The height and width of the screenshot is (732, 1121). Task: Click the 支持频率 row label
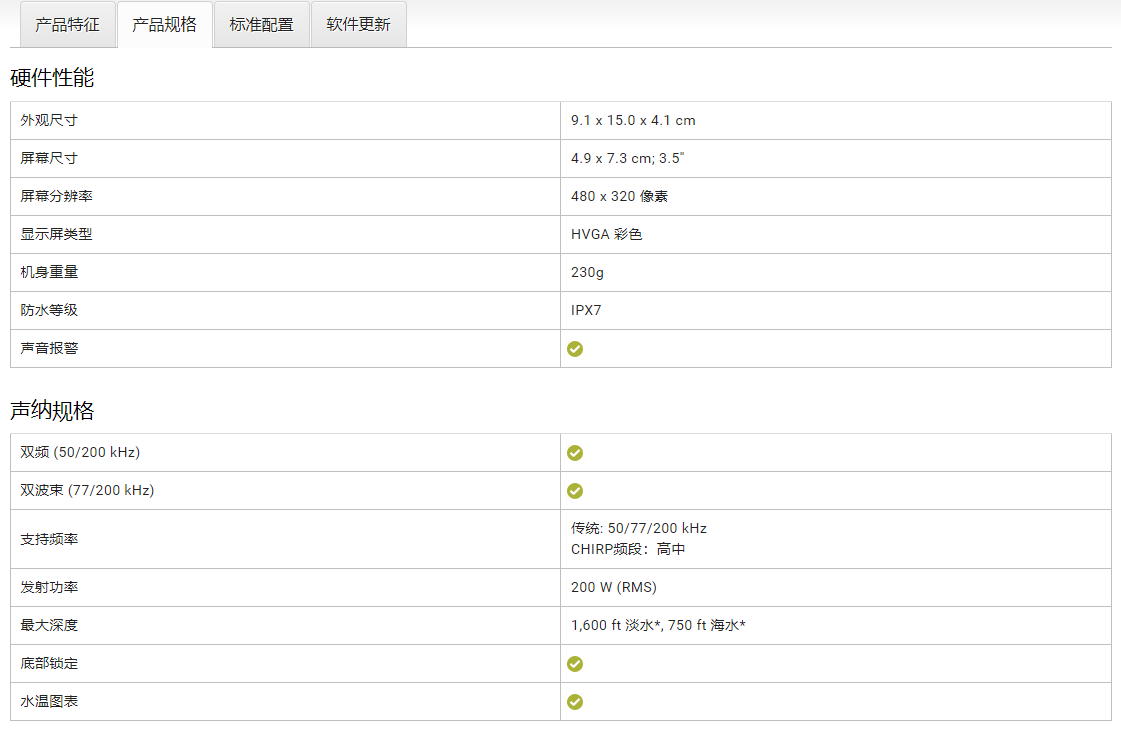(49, 540)
